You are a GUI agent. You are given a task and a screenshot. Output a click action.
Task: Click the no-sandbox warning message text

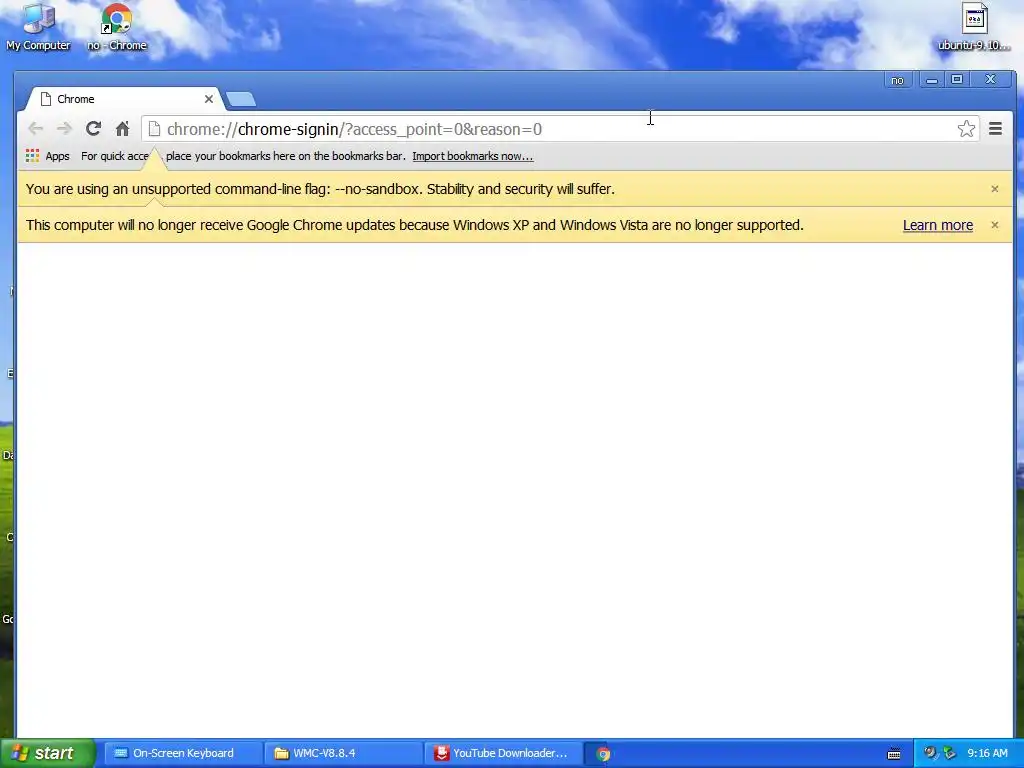point(320,189)
